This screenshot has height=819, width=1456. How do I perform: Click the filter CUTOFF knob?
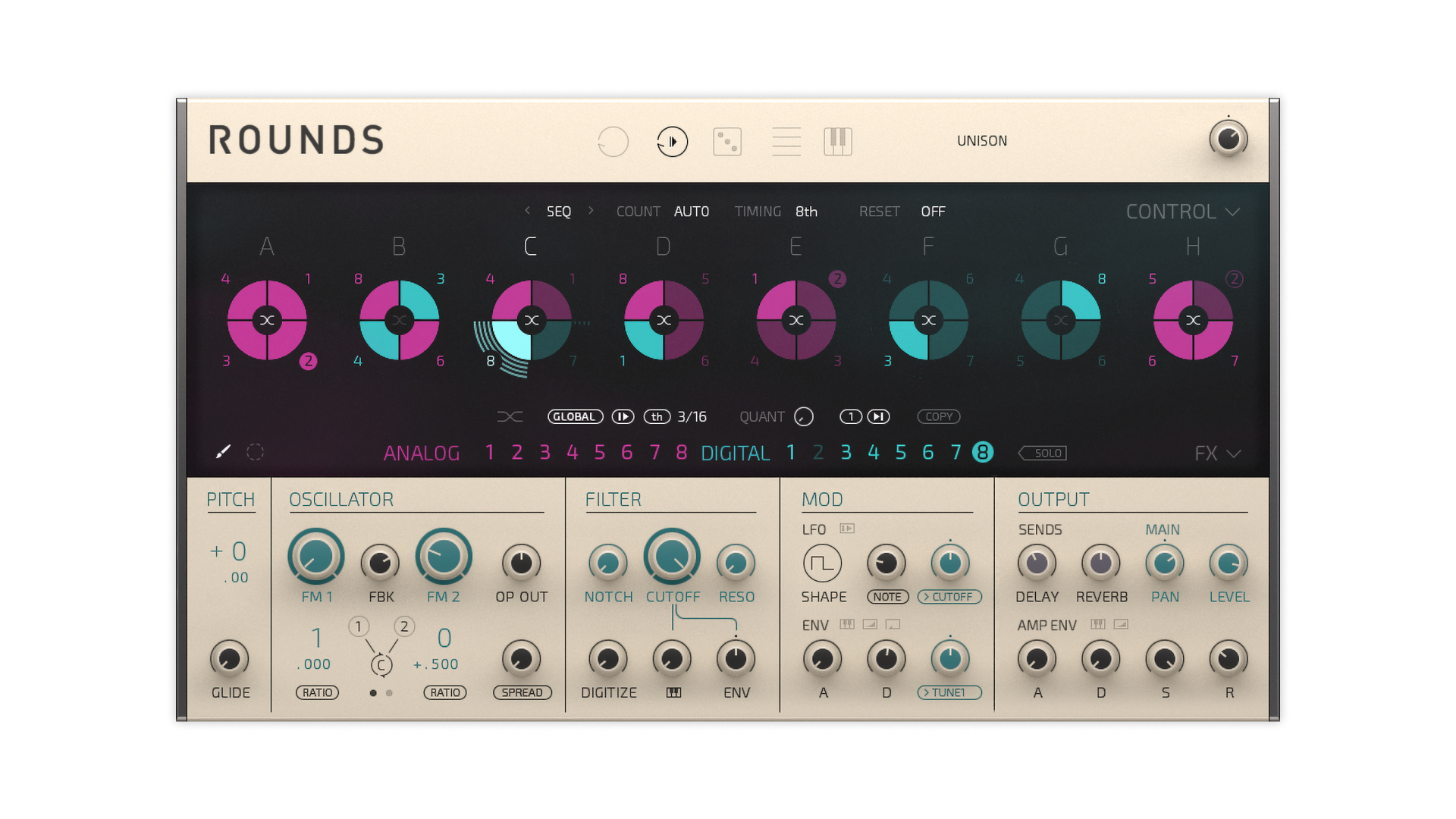click(672, 557)
